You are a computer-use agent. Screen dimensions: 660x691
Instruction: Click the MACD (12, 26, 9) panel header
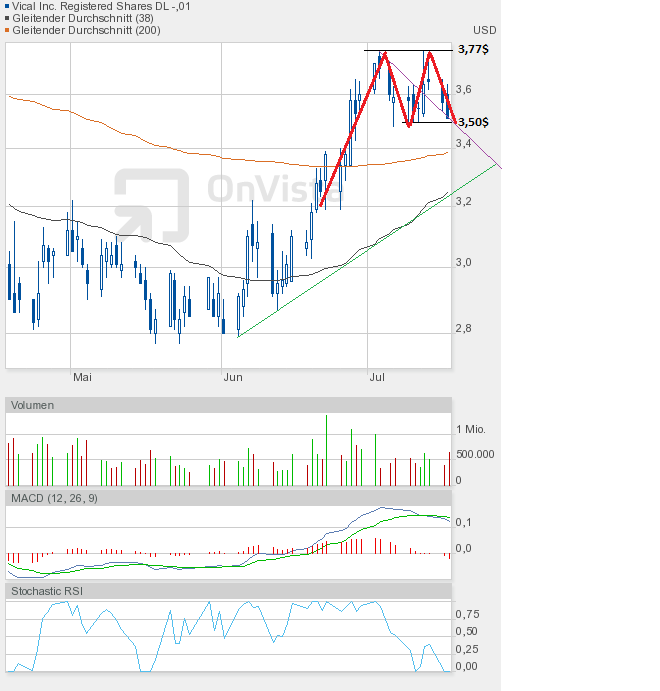click(228, 498)
